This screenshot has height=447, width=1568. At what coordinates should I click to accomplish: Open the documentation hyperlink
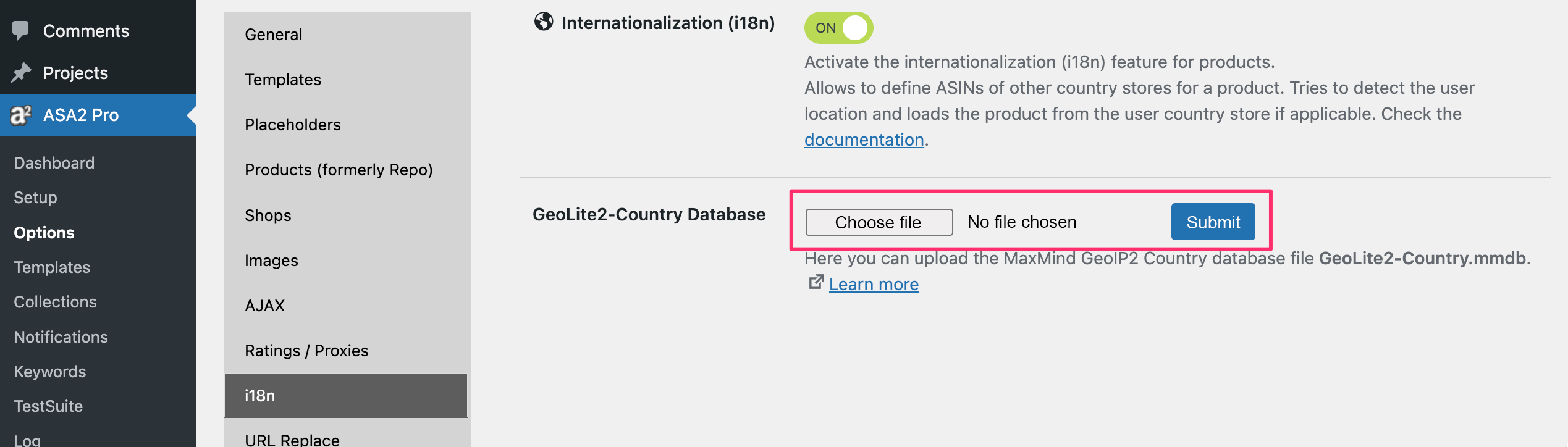click(864, 140)
